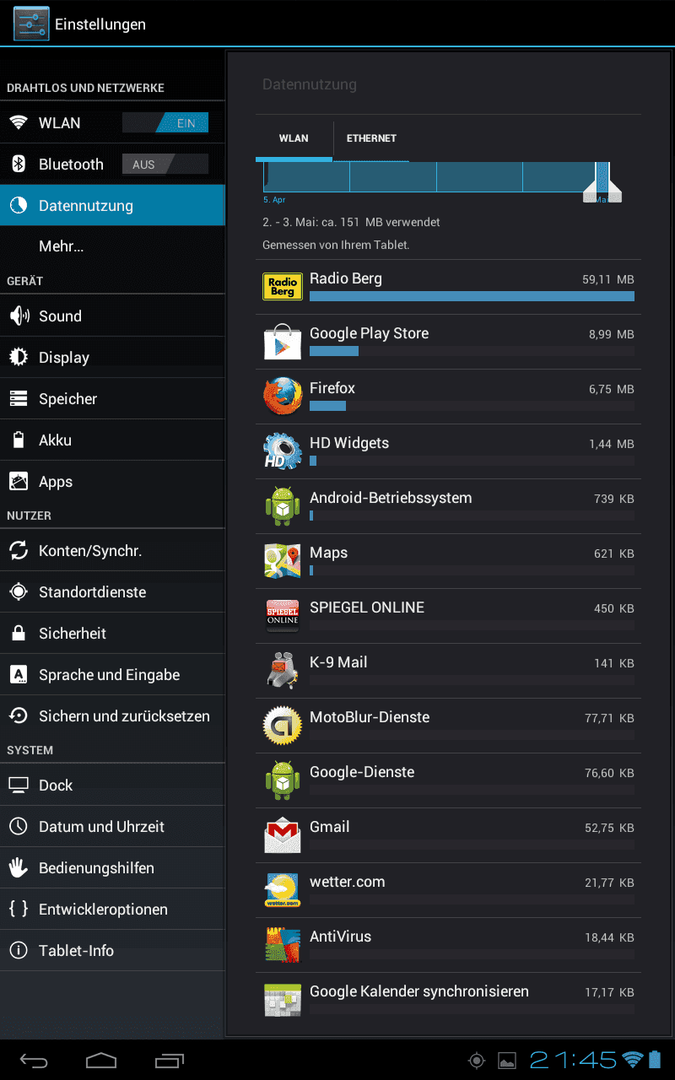
Task: Turn off the WLAN switch
Action: coord(165,123)
